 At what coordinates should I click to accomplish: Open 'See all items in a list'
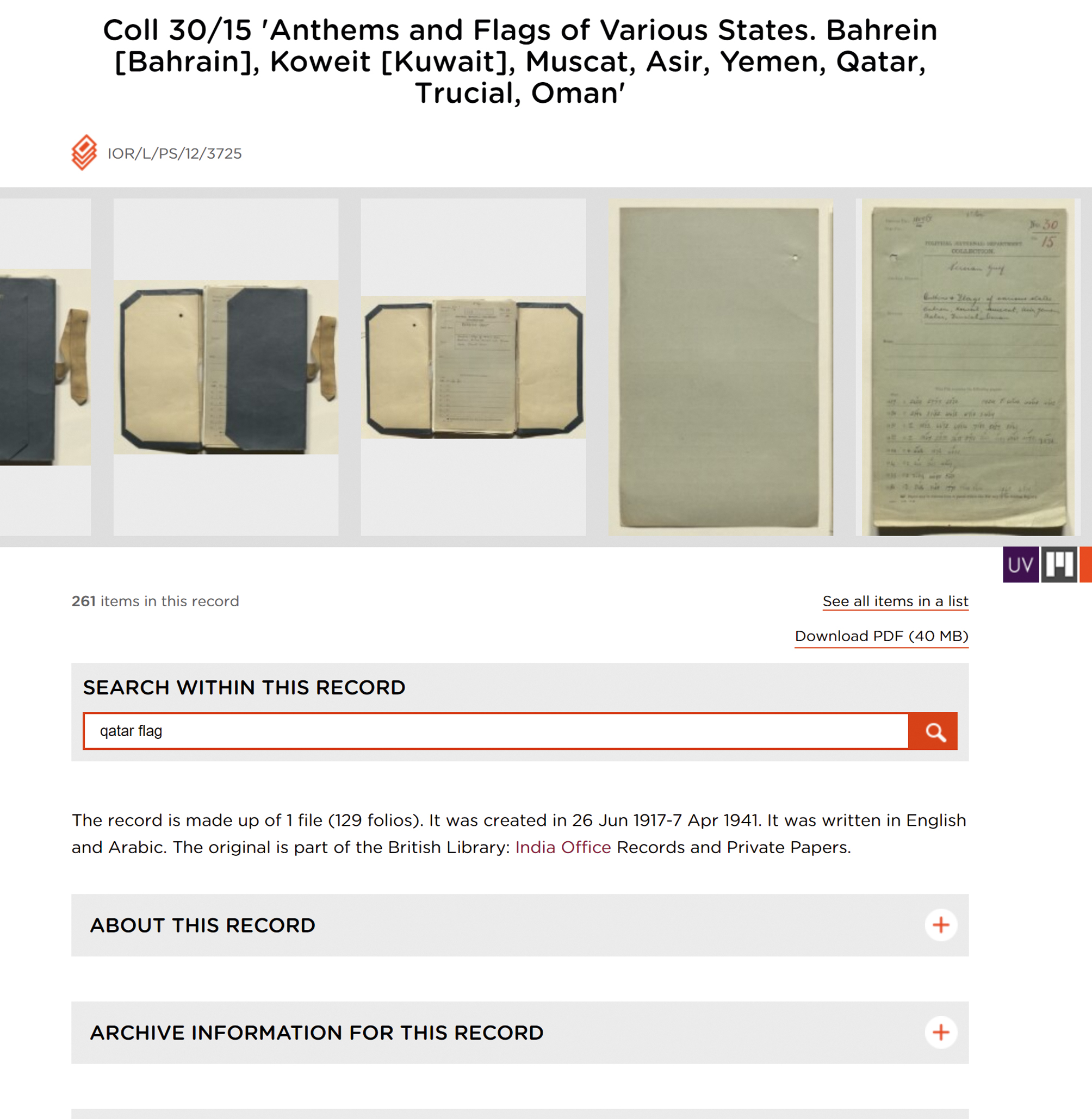[x=895, y=601]
